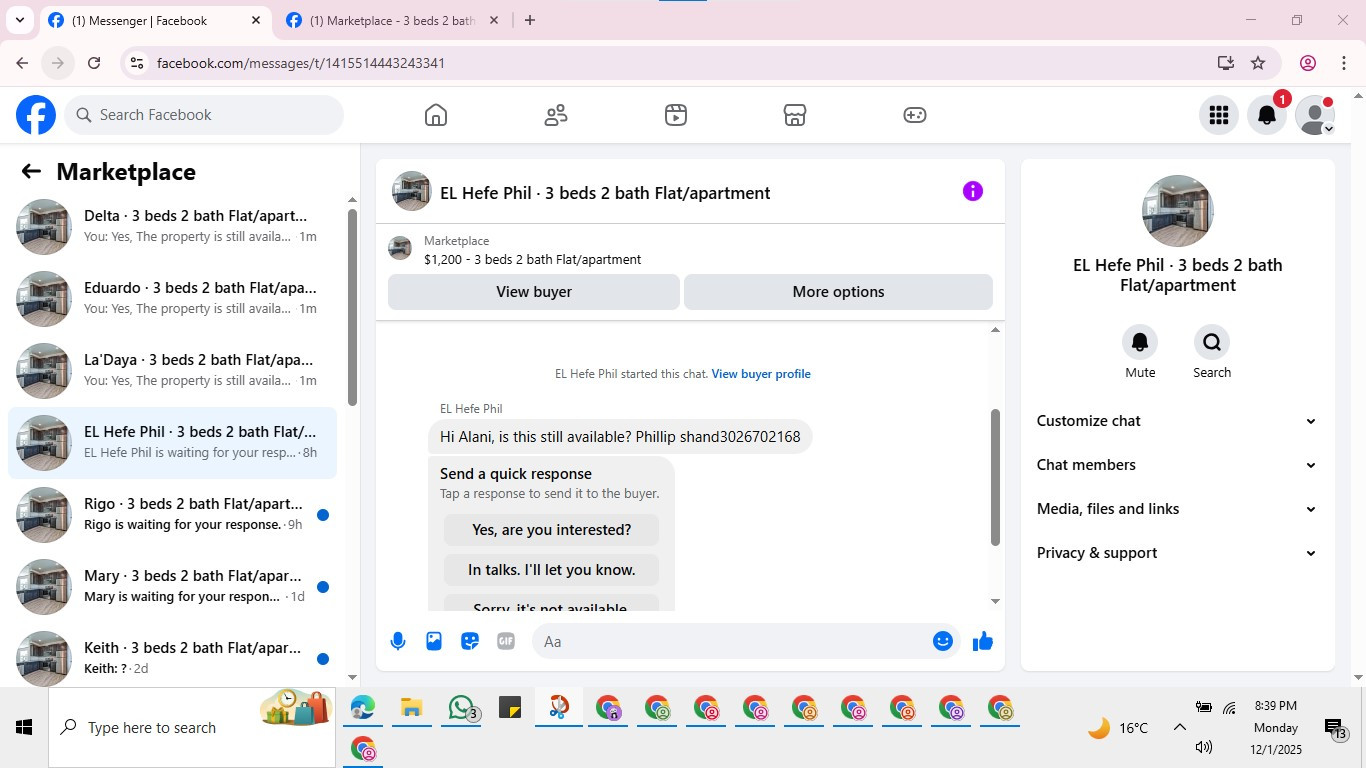Click the chat messages scrollbar
The image size is (1366, 768).
coord(995,477)
